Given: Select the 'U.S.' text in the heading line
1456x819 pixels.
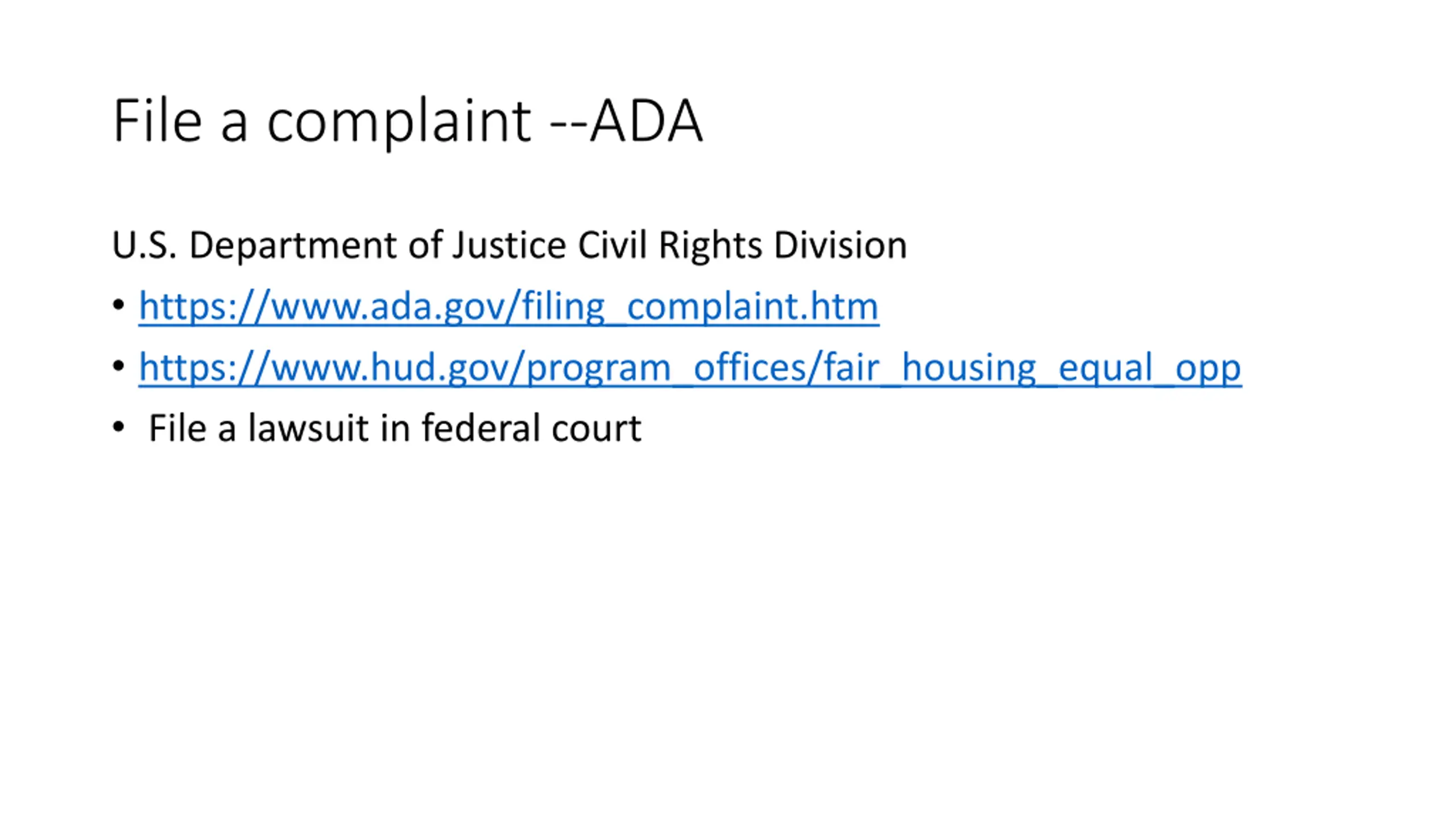Looking at the screenshot, I should coord(144,246).
